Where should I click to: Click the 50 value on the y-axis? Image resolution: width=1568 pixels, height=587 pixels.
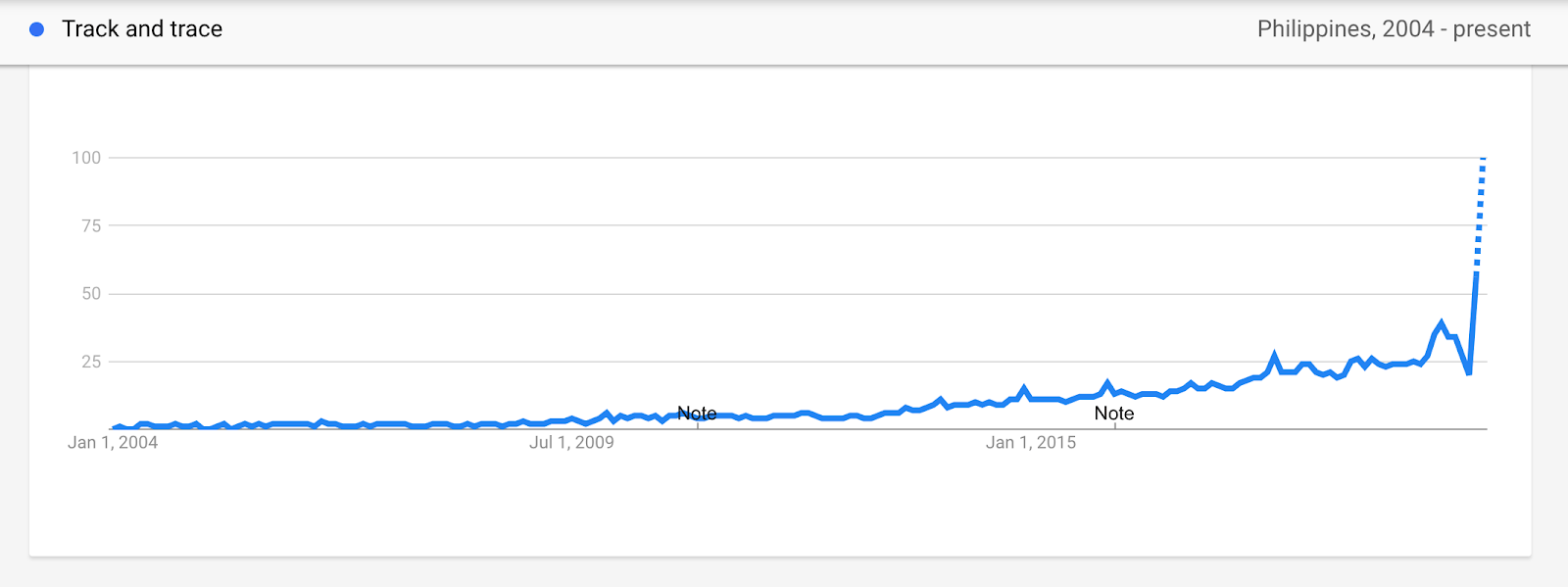(x=91, y=294)
